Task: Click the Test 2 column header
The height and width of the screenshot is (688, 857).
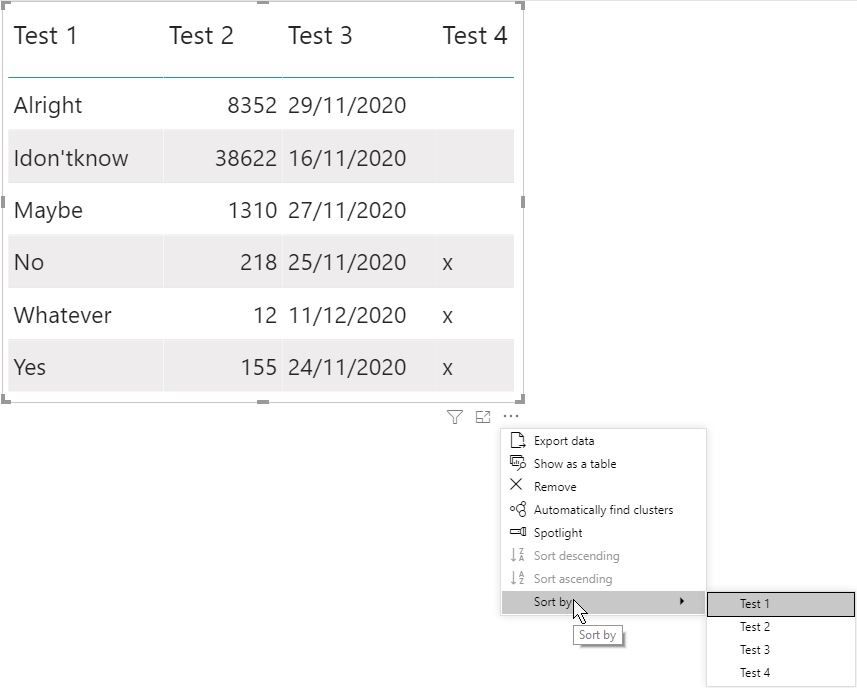Action: pyautogui.click(x=201, y=36)
